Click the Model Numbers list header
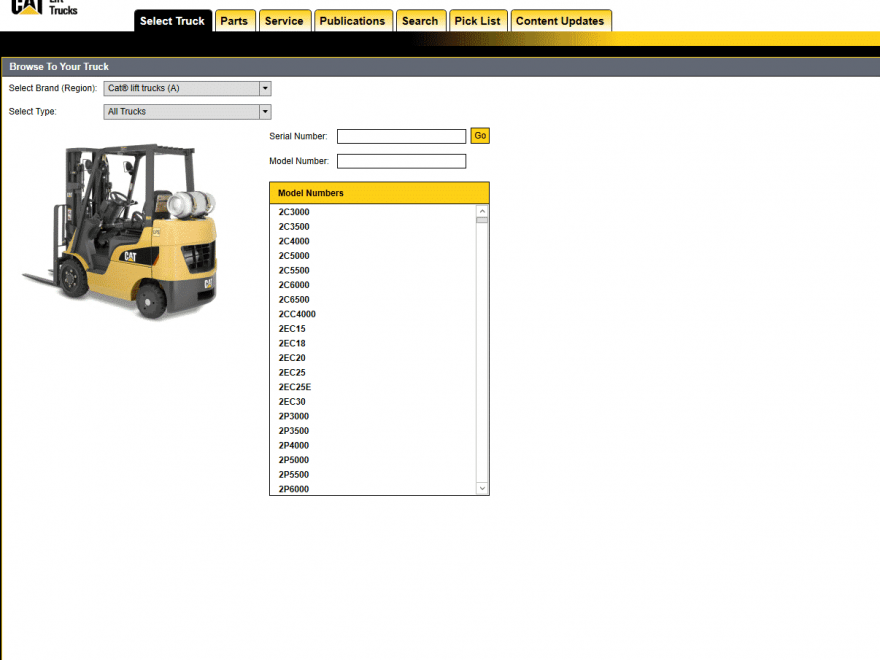Image resolution: width=880 pixels, height=660 pixels. (379, 193)
